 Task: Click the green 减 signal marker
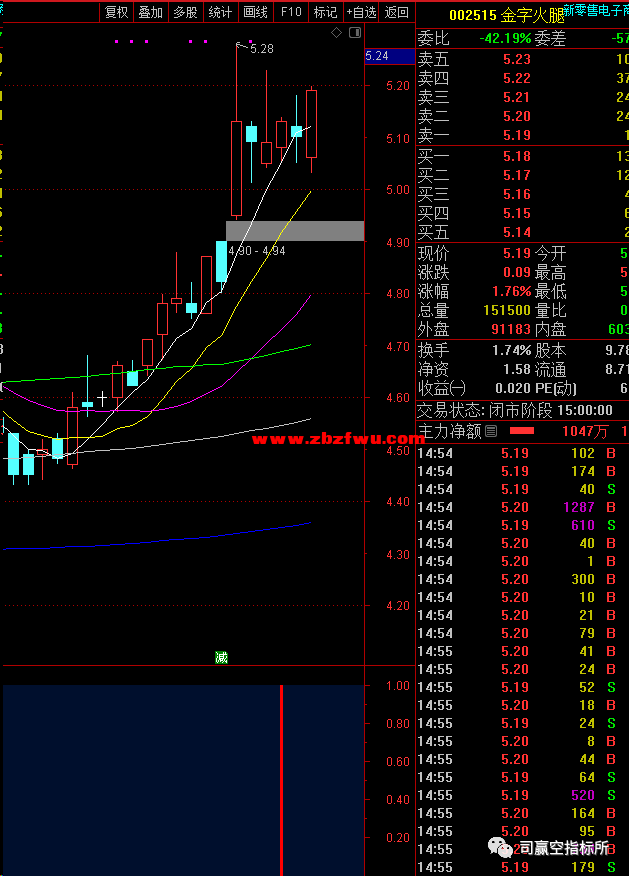click(221, 658)
